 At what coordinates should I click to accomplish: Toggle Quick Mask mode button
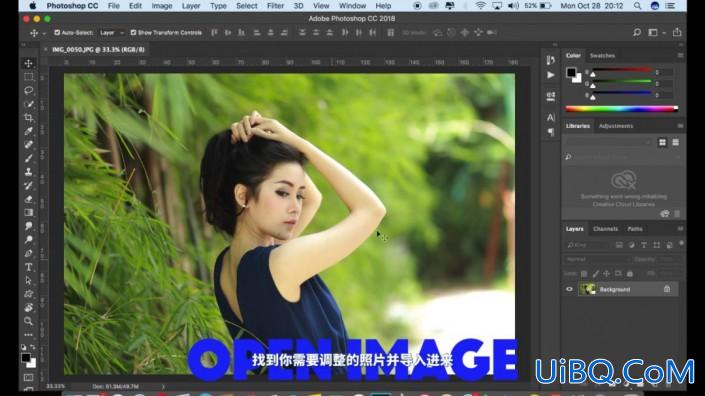pos(28,378)
